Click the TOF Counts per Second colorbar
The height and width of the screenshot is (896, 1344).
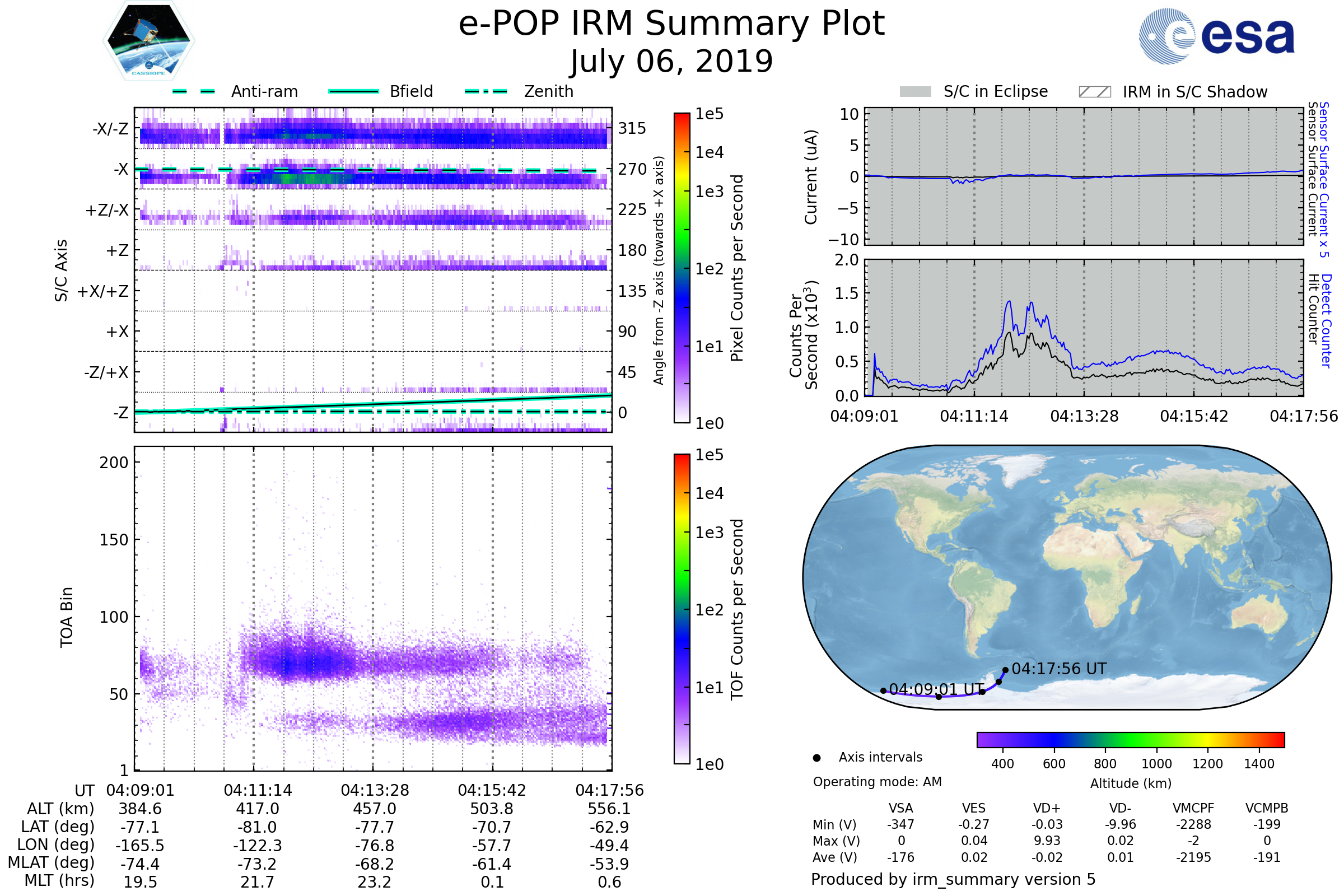pos(682,609)
